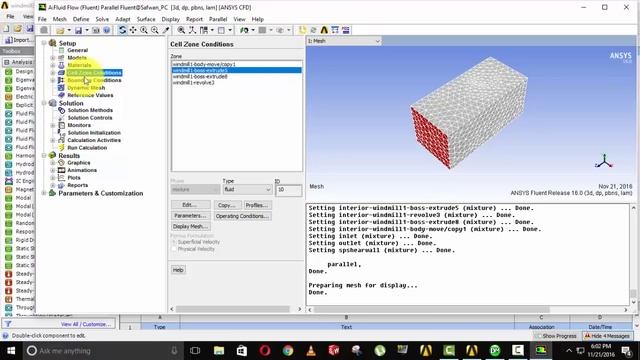640x360 pixels.
Task: Click the Operating Conditions... button
Action: pos(242,216)
